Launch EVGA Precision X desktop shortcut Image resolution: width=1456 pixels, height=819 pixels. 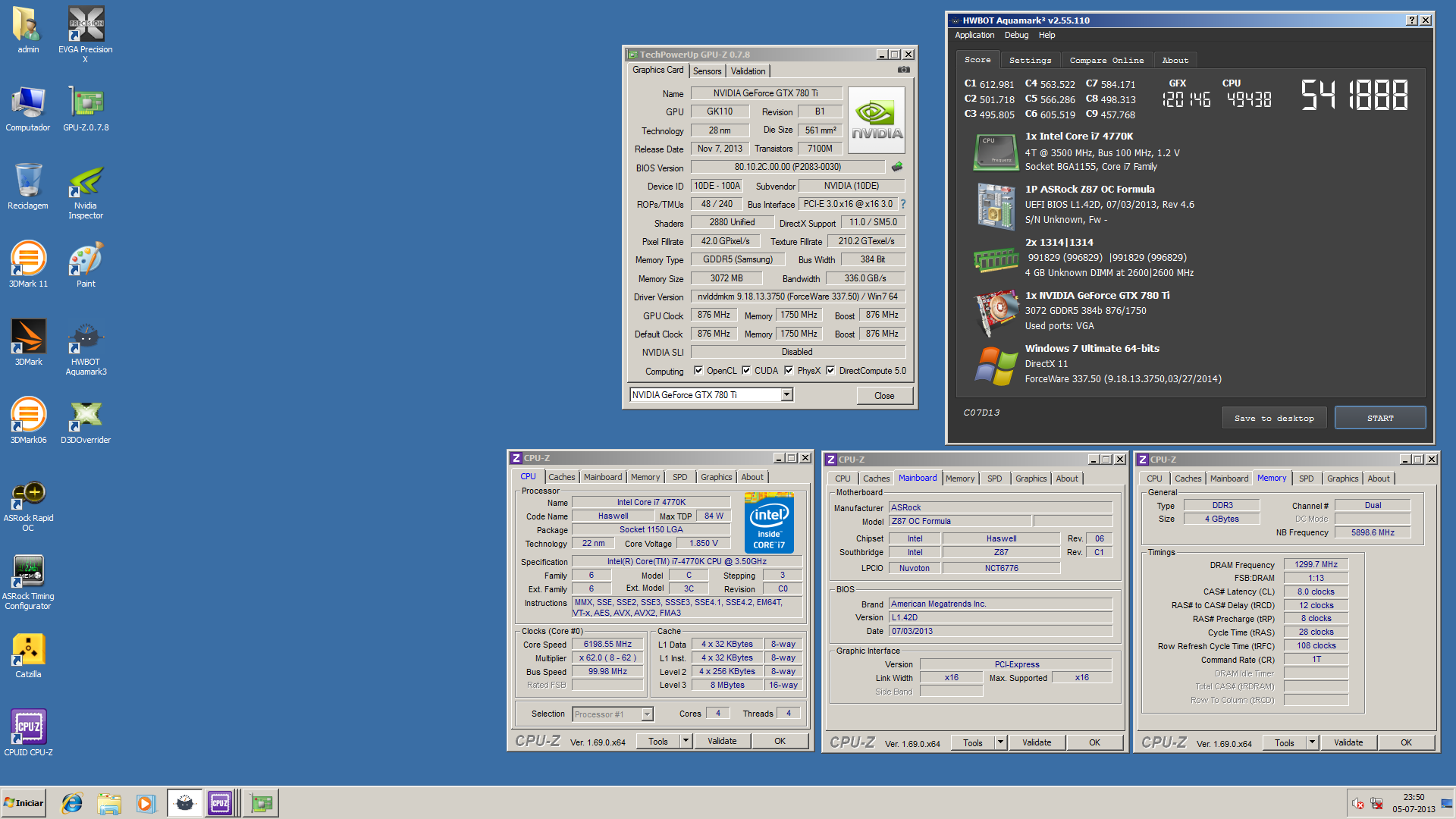86,34
